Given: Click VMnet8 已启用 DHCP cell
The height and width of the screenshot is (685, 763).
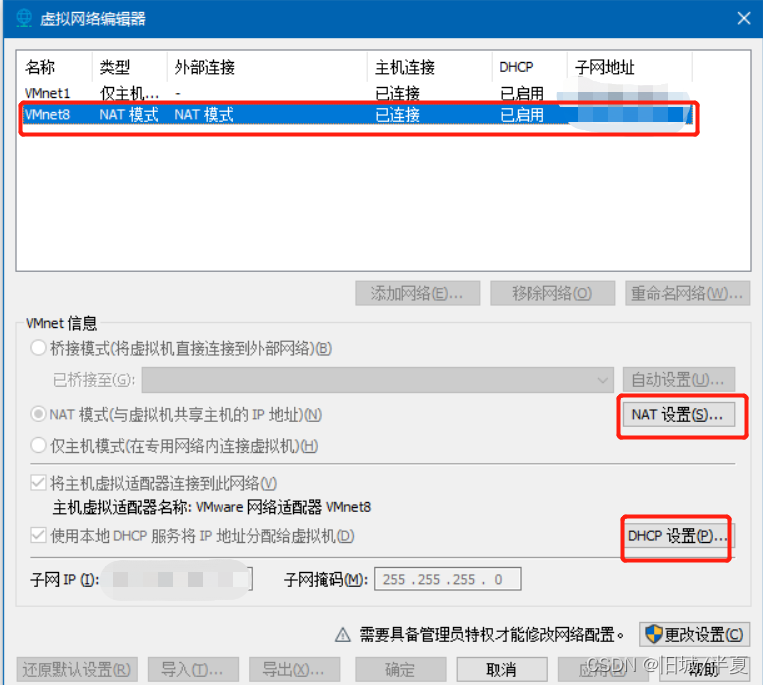Looking at the screenshot, I should pyautogui.click(x=522, y=115).
